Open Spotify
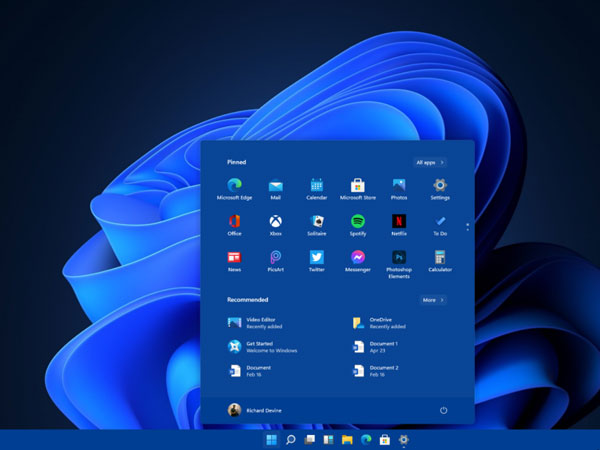 (358, 225)
